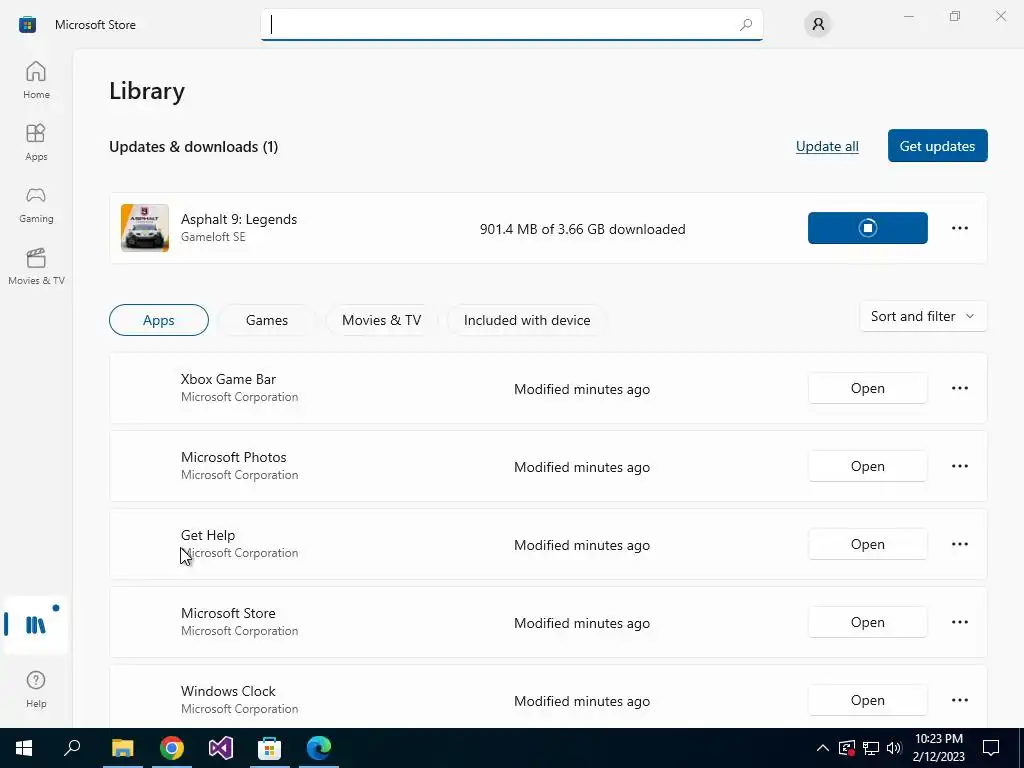Viewport: 1024px width, 768px height.
Task: Click the taskbar clock showing 10:23 PM
Action: (938, 748)
